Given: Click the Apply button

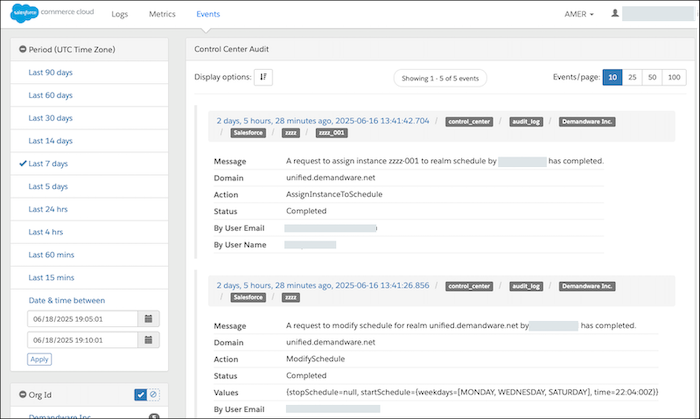Looking at the screenshot, I should pyautogui.click(x=39, y=359).
